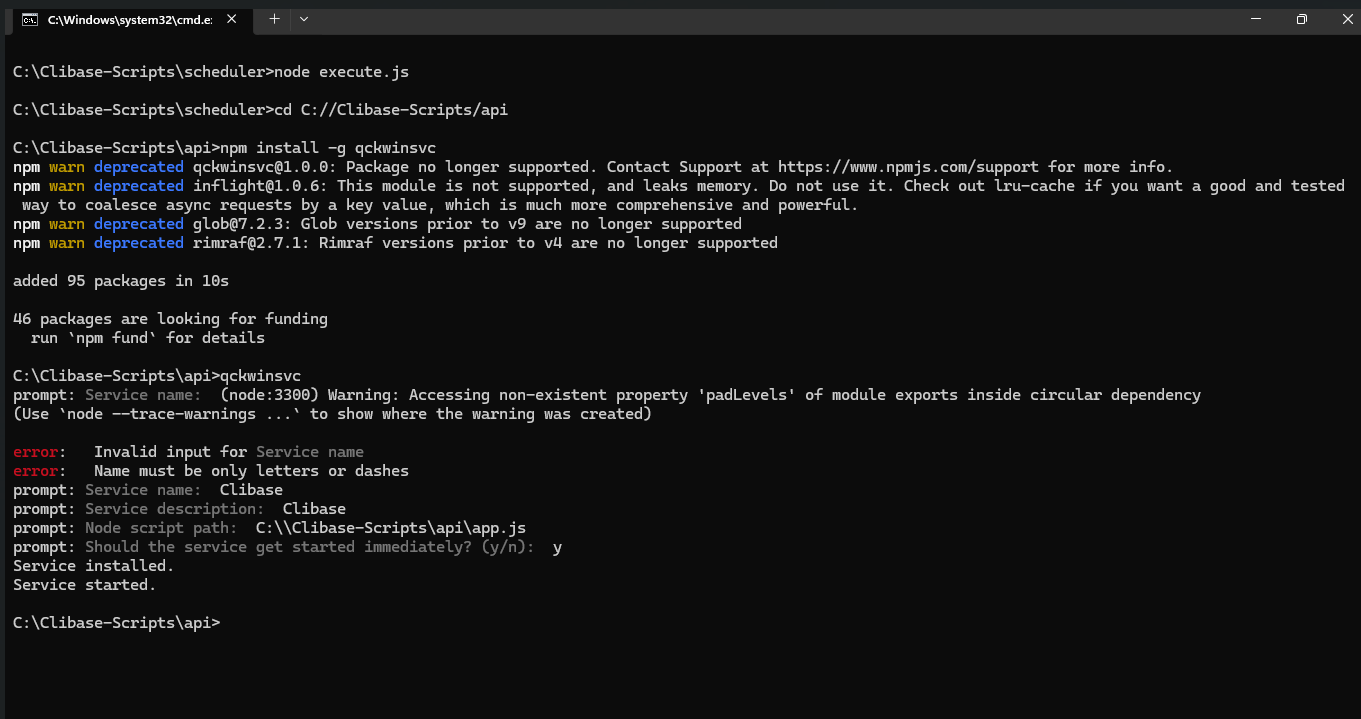Viewport: 1361px width, 719px height.
Task: Open a new tab with the plus button
Action: click(274, 19)
